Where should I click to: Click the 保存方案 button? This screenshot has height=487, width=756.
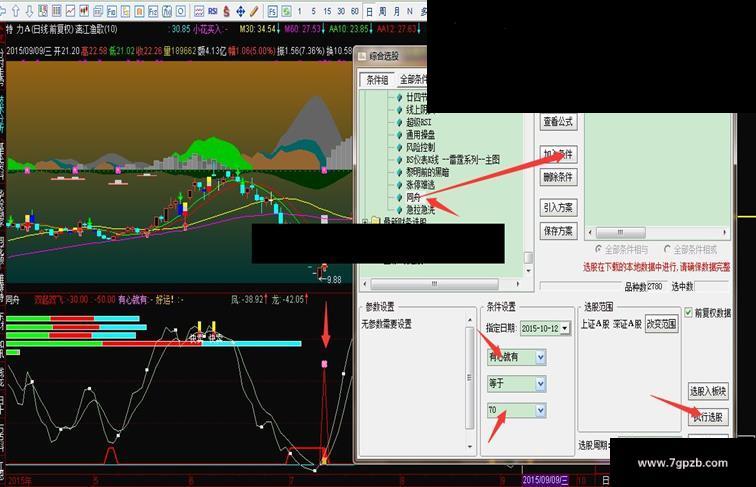point(558,231)
